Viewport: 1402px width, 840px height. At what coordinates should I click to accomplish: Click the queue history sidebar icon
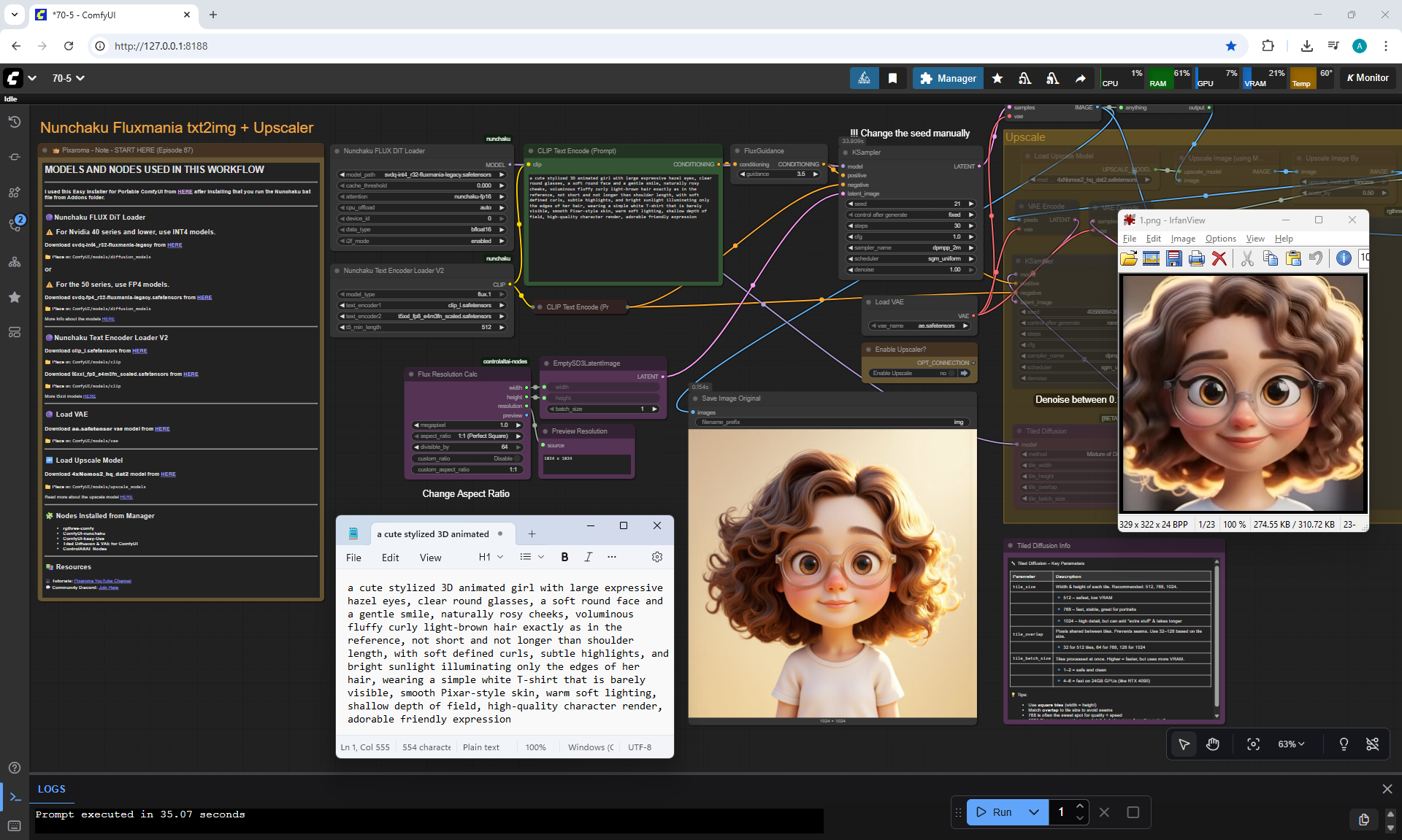click(14, 122)
